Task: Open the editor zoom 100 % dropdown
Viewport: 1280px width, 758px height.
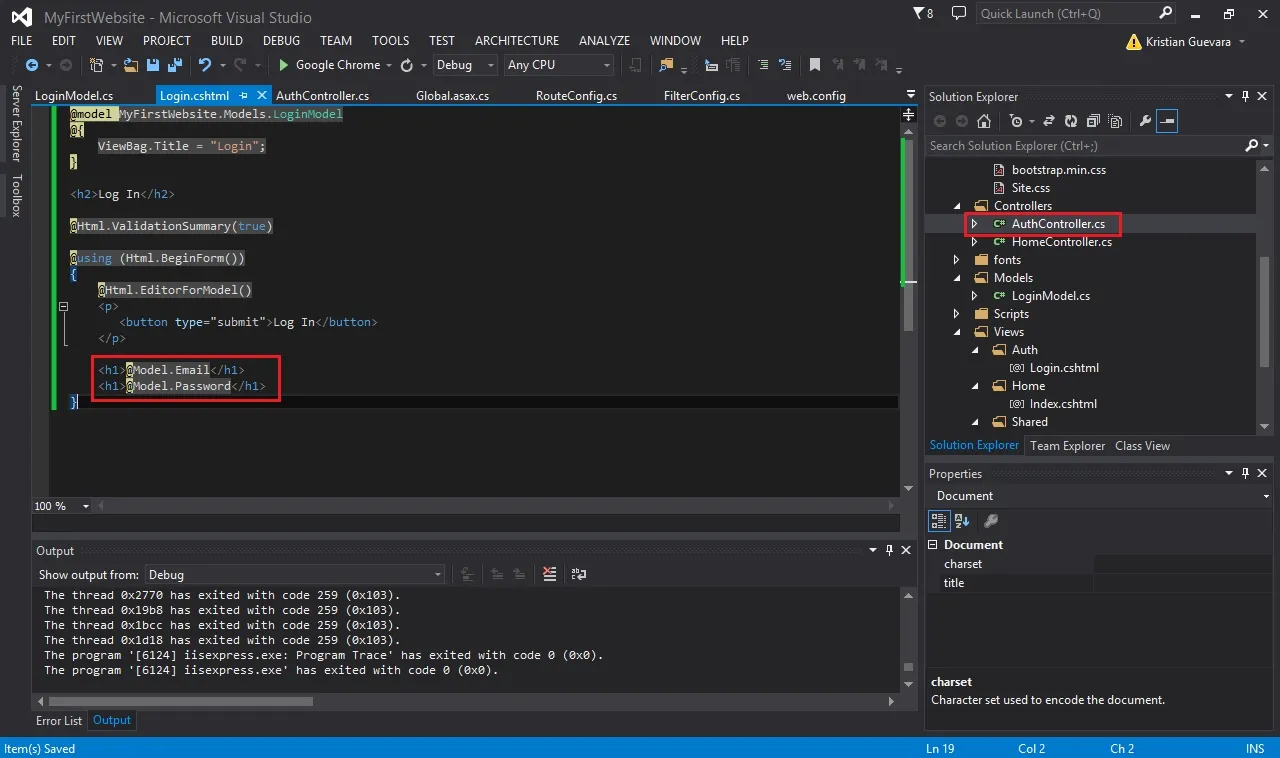Action: click(63, 506)
